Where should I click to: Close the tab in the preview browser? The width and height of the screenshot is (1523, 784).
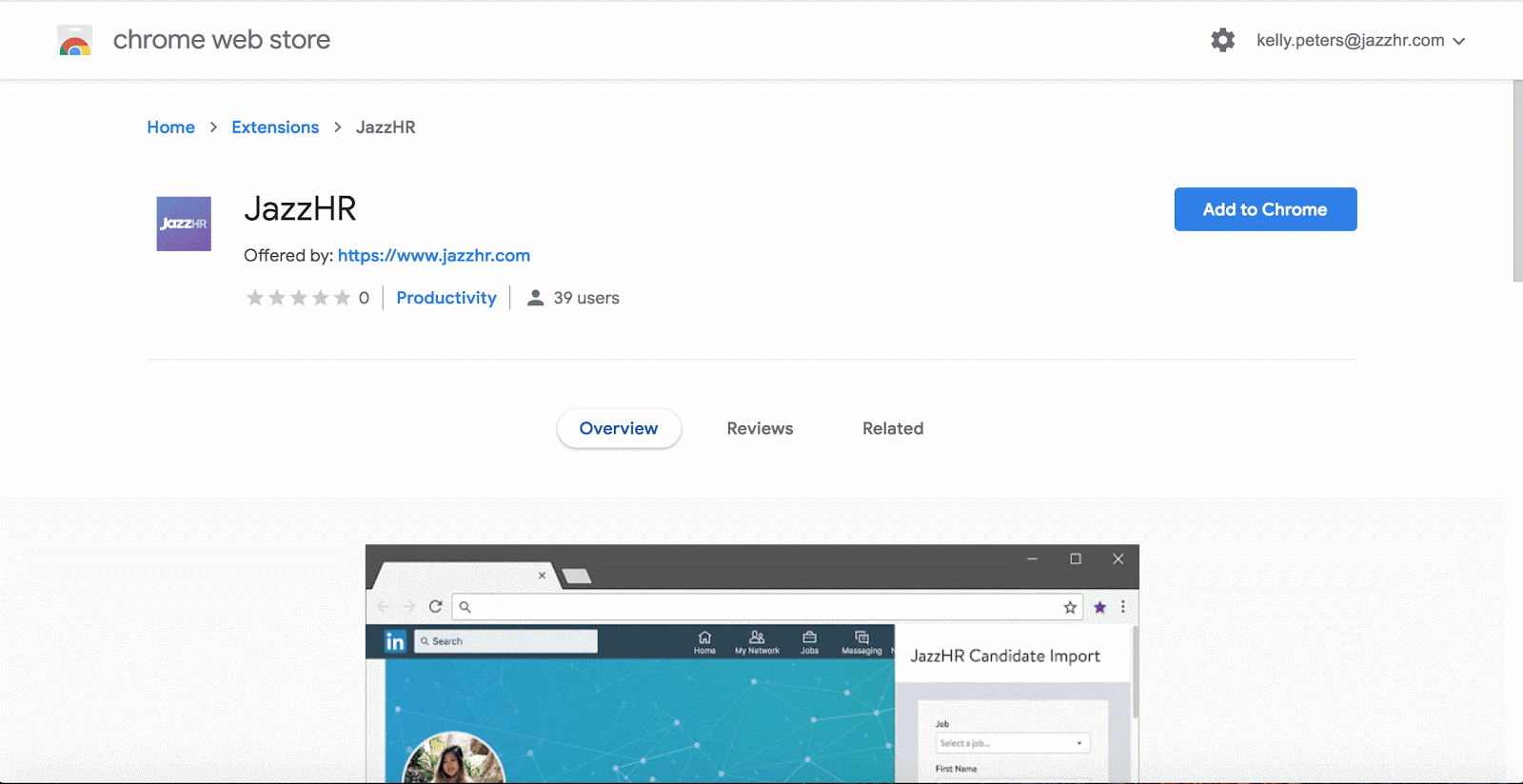click(542, 576)
